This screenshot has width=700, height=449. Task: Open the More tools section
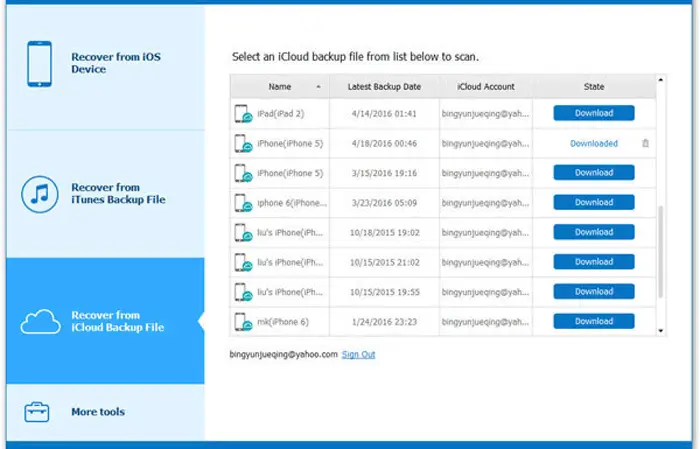(97, 412)
